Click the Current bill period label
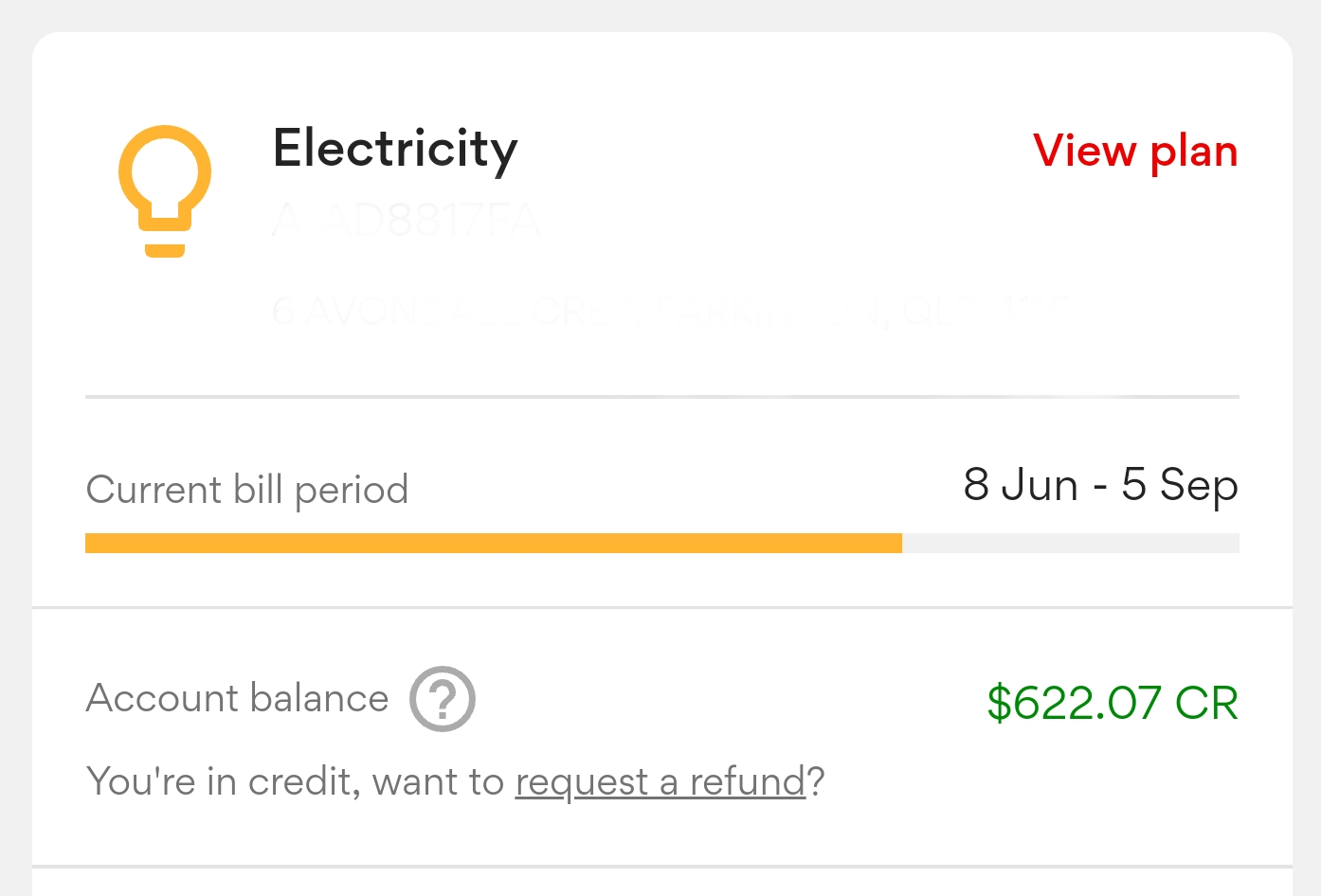The image size is (1321, 896). (246, 490)
